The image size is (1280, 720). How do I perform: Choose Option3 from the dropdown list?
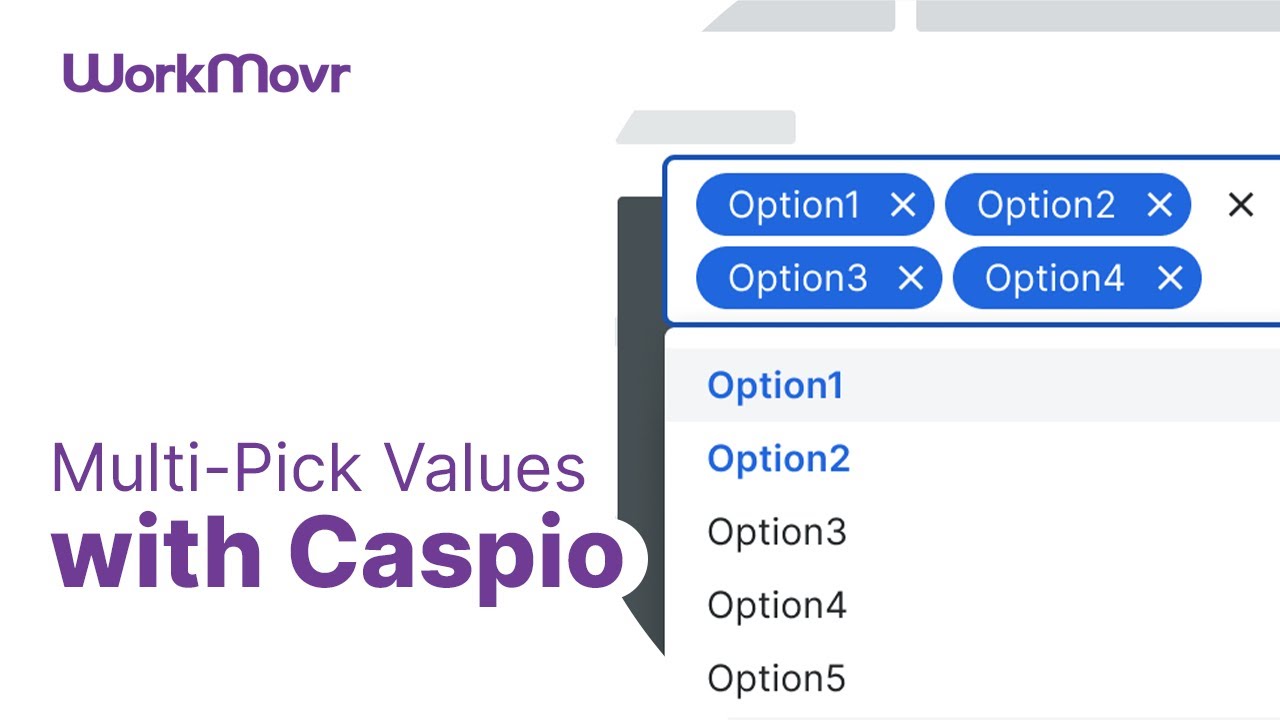[x=973, y=532]
